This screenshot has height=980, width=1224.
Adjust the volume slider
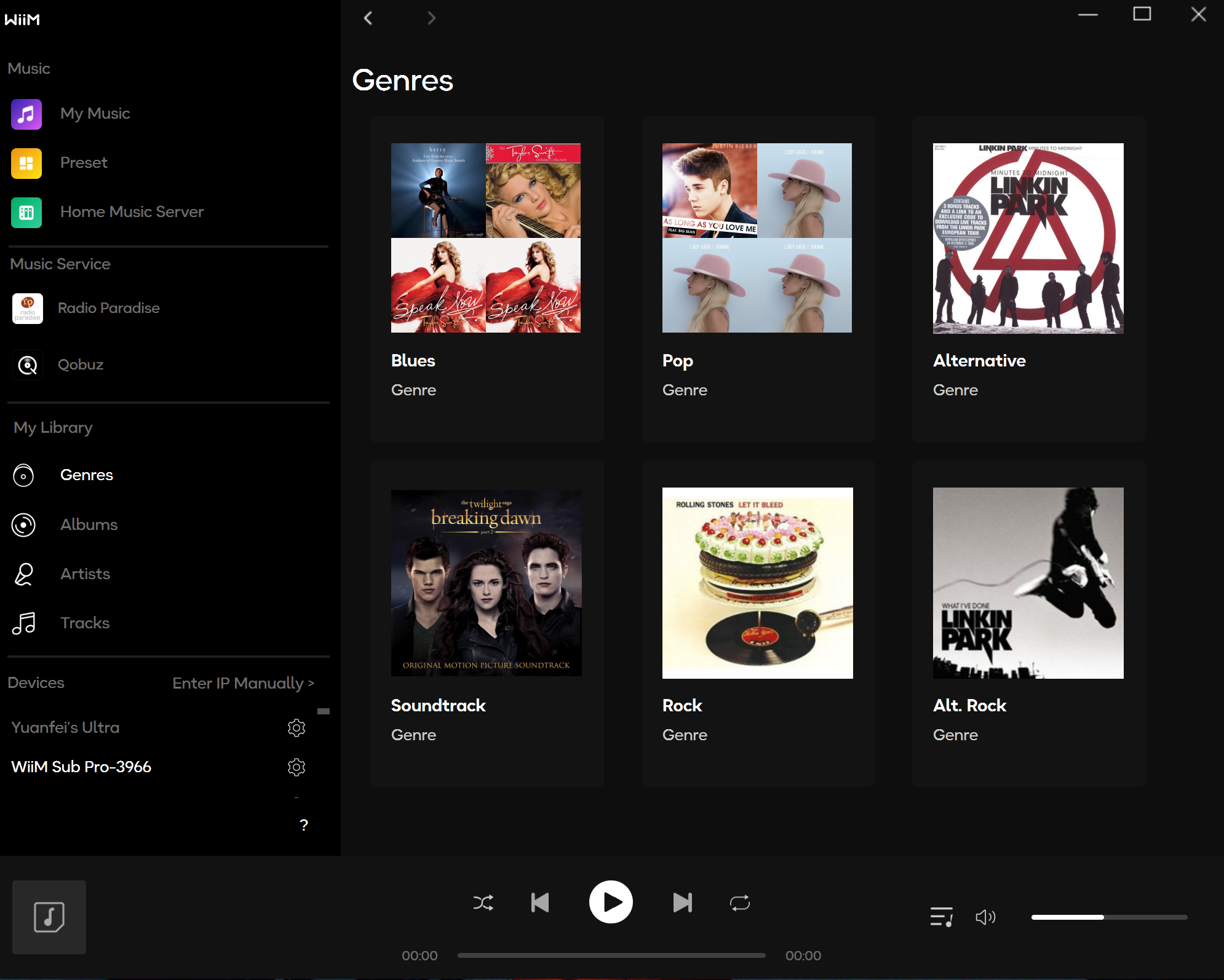coord(1108,917)
